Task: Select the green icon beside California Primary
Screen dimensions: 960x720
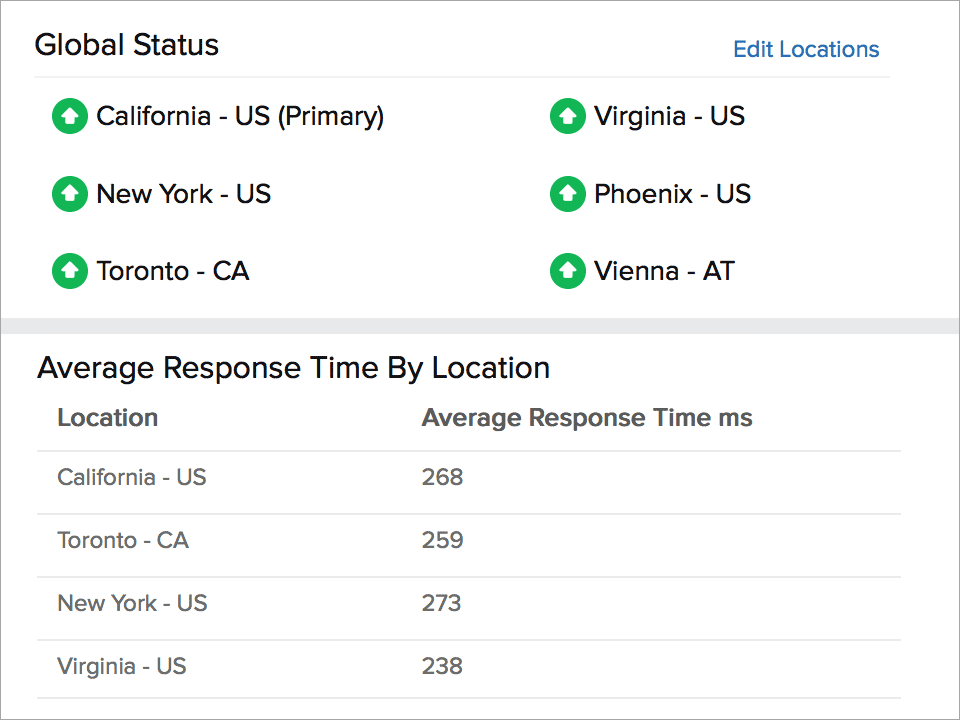Action: coord(70,116)
